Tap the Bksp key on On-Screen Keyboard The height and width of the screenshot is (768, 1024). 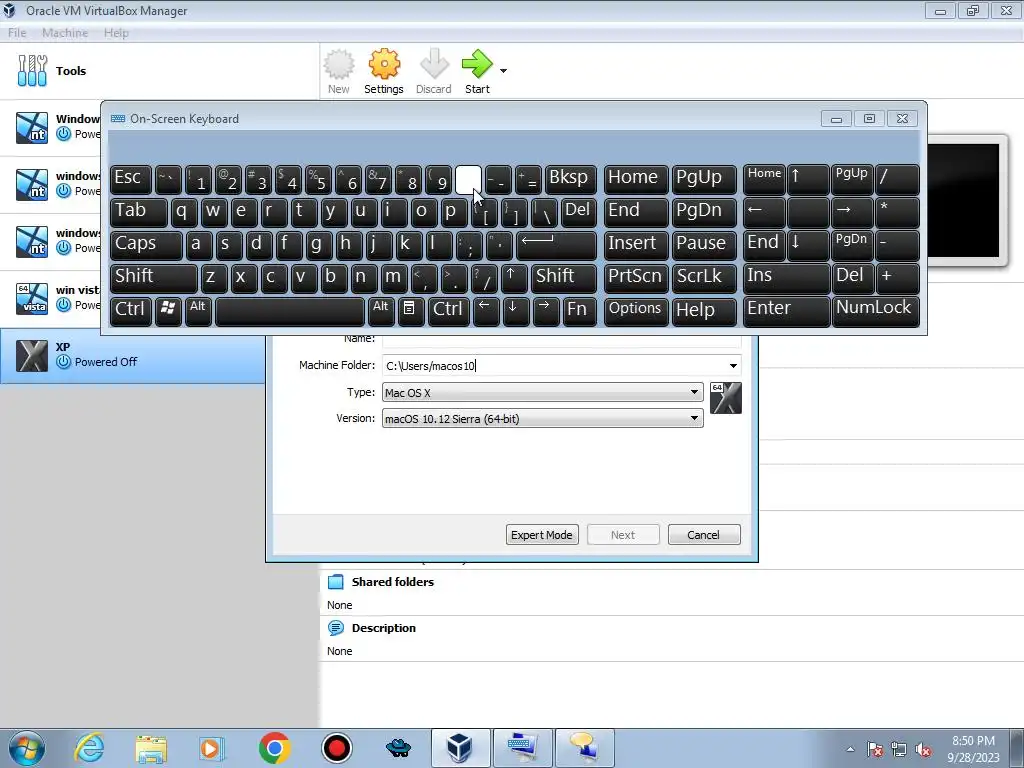pos(570,179)
